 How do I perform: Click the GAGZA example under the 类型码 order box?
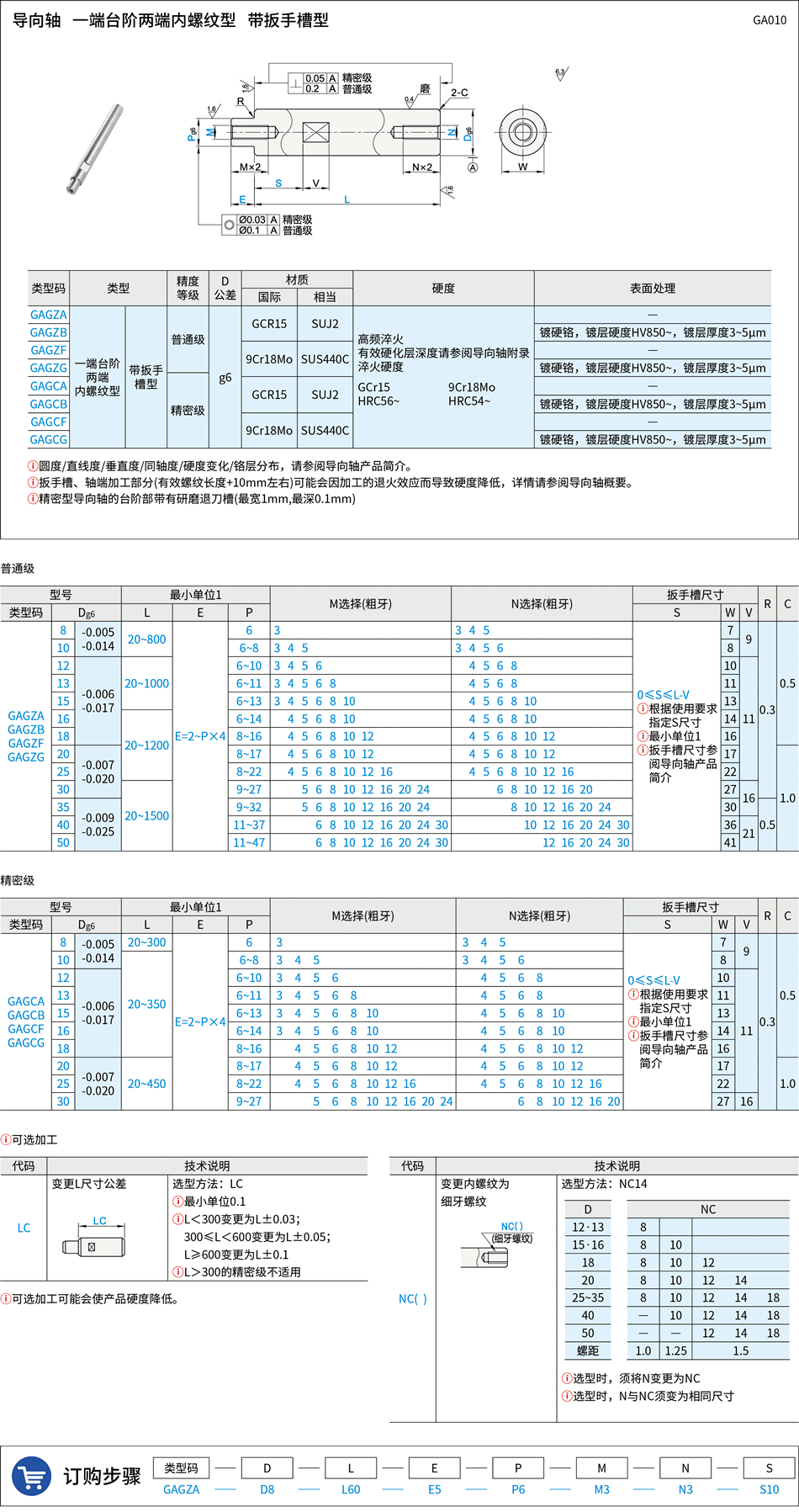pyautogui.click(x=182, y=1489)
